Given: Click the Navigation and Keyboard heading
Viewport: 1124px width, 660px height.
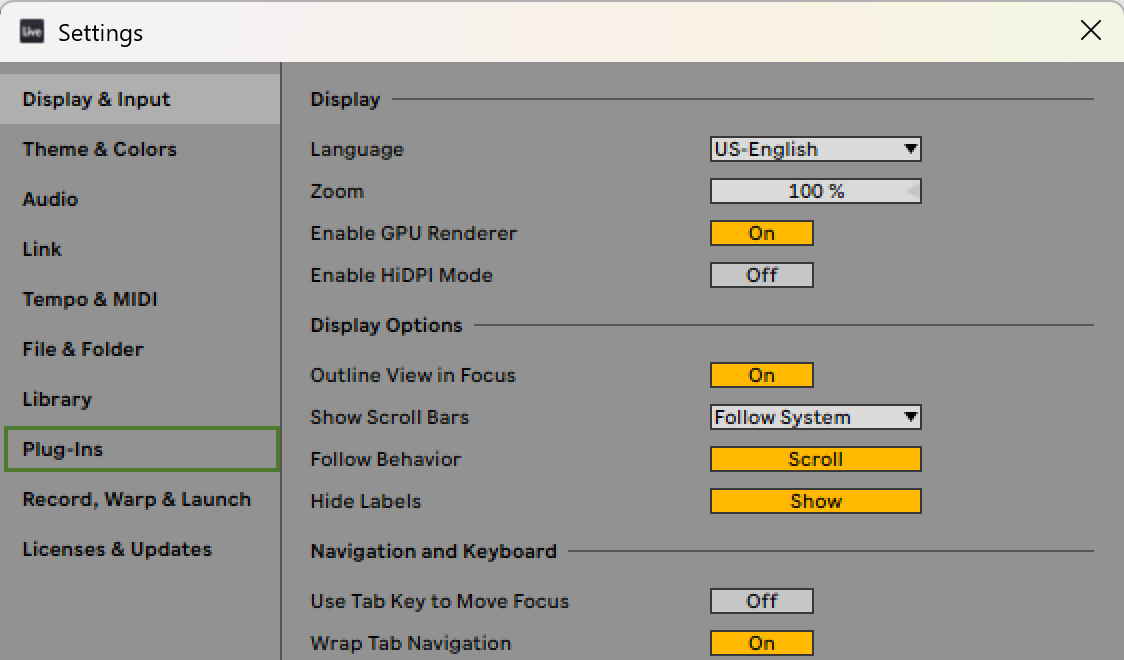Looking at the screenshot, I should point(434,551).
